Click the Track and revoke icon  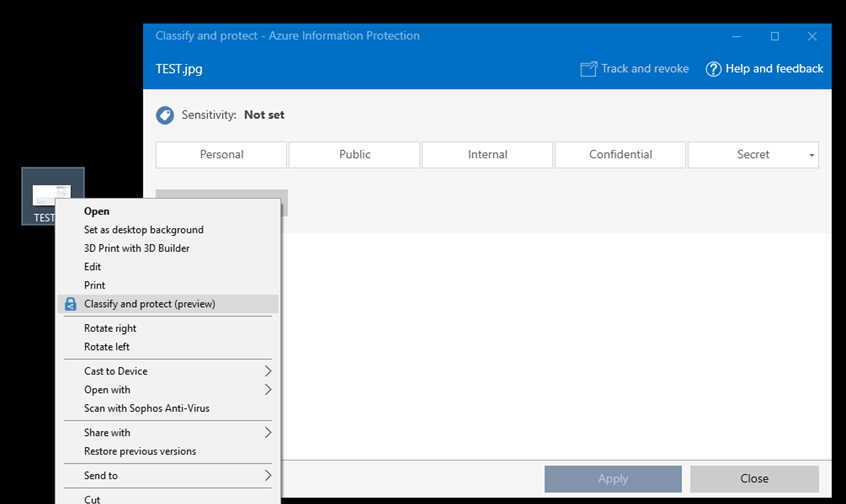coord(589,69)
